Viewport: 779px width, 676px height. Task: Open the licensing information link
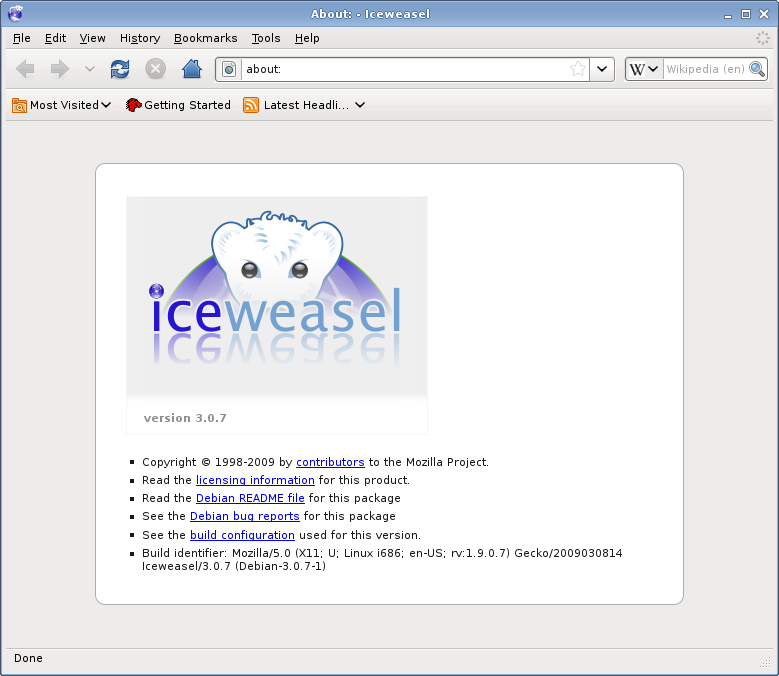tap(255, 480)
